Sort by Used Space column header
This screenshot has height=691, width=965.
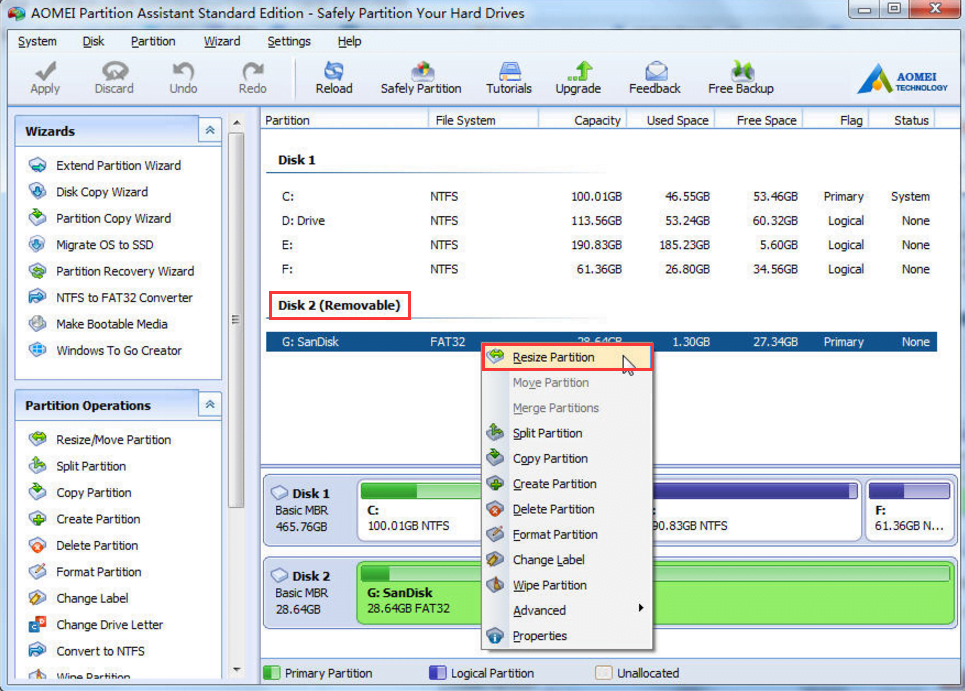click(671, 120)
